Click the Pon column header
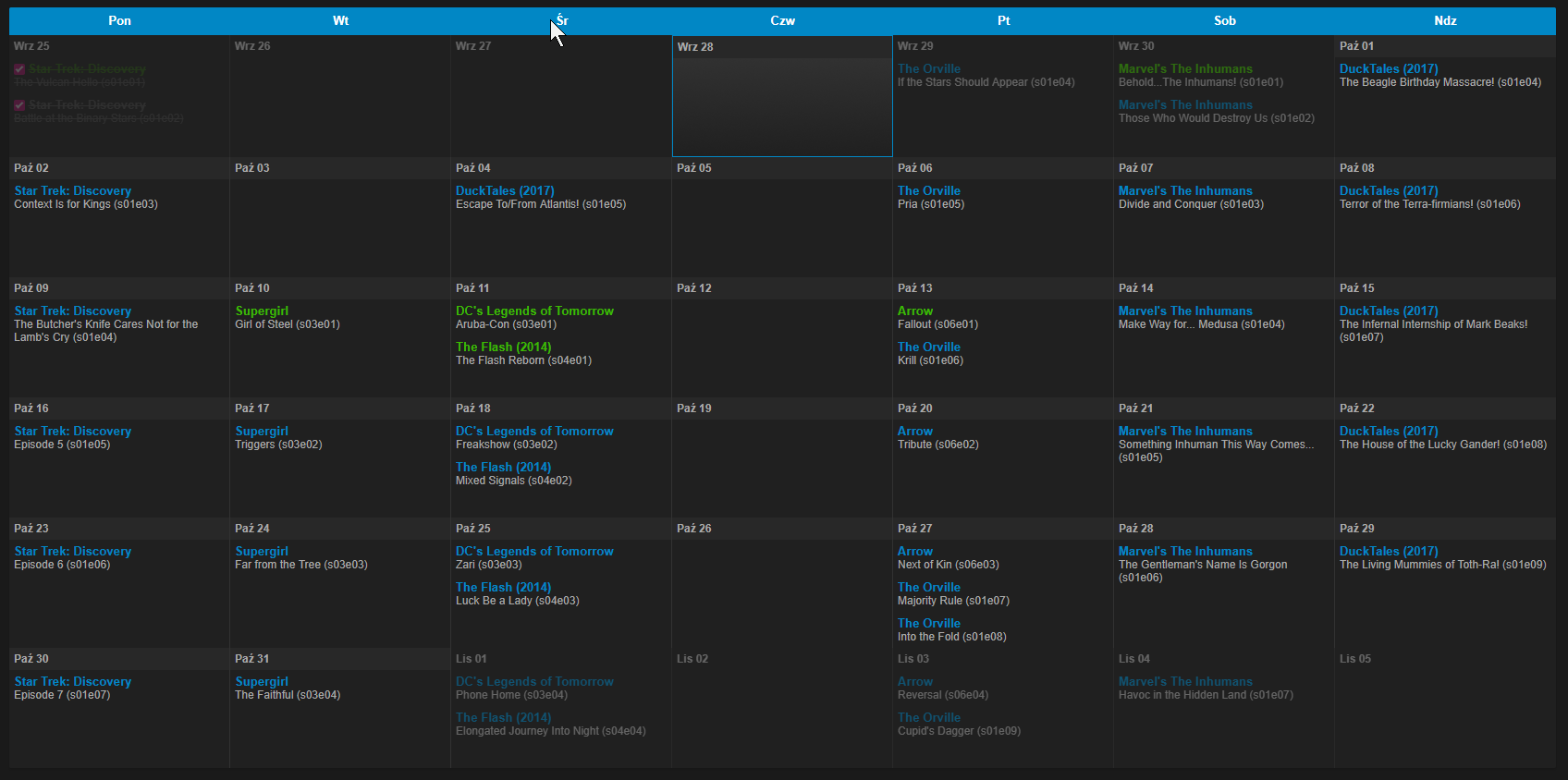Image resolution: width=1568 pixels, height=780 pixels. [119, 20]
